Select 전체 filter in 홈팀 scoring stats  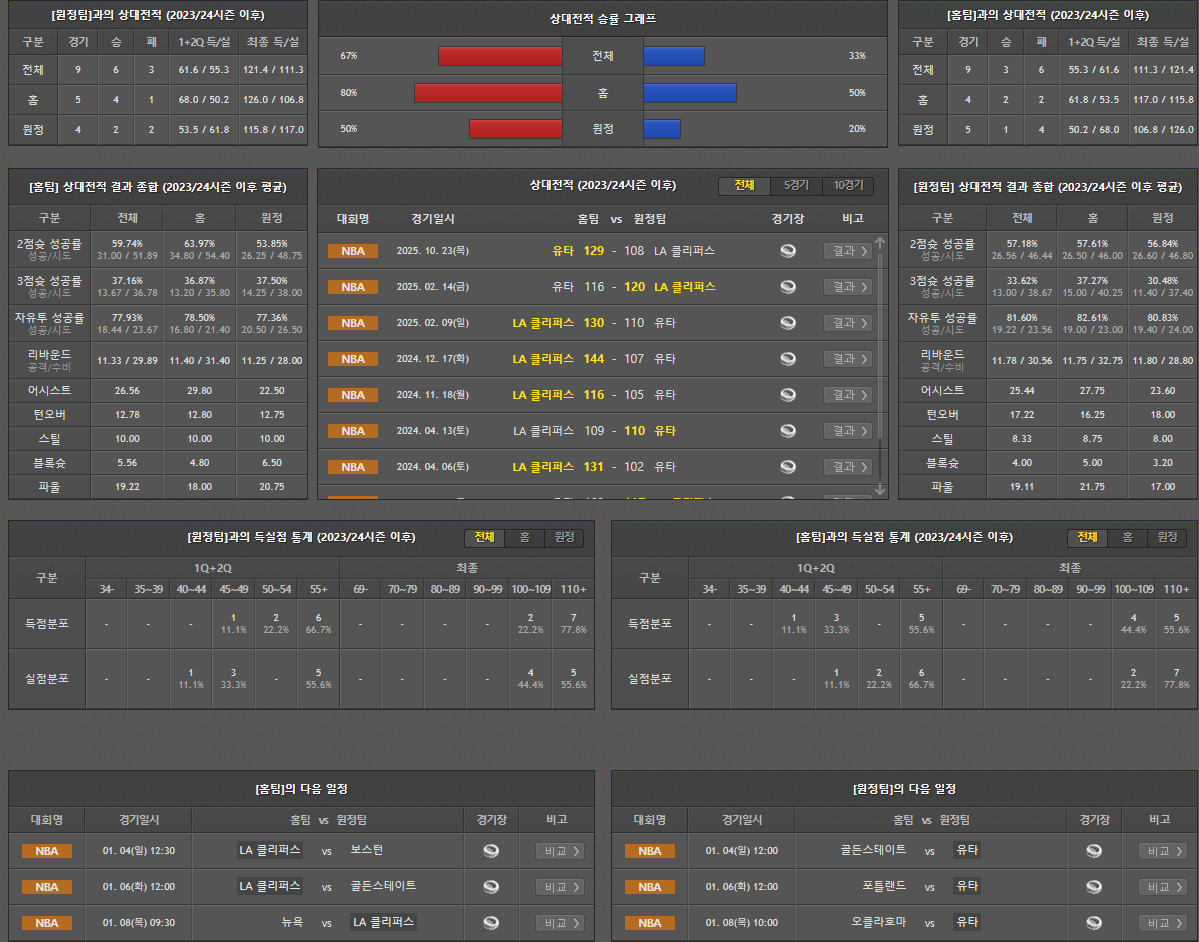coord(1087,538)
